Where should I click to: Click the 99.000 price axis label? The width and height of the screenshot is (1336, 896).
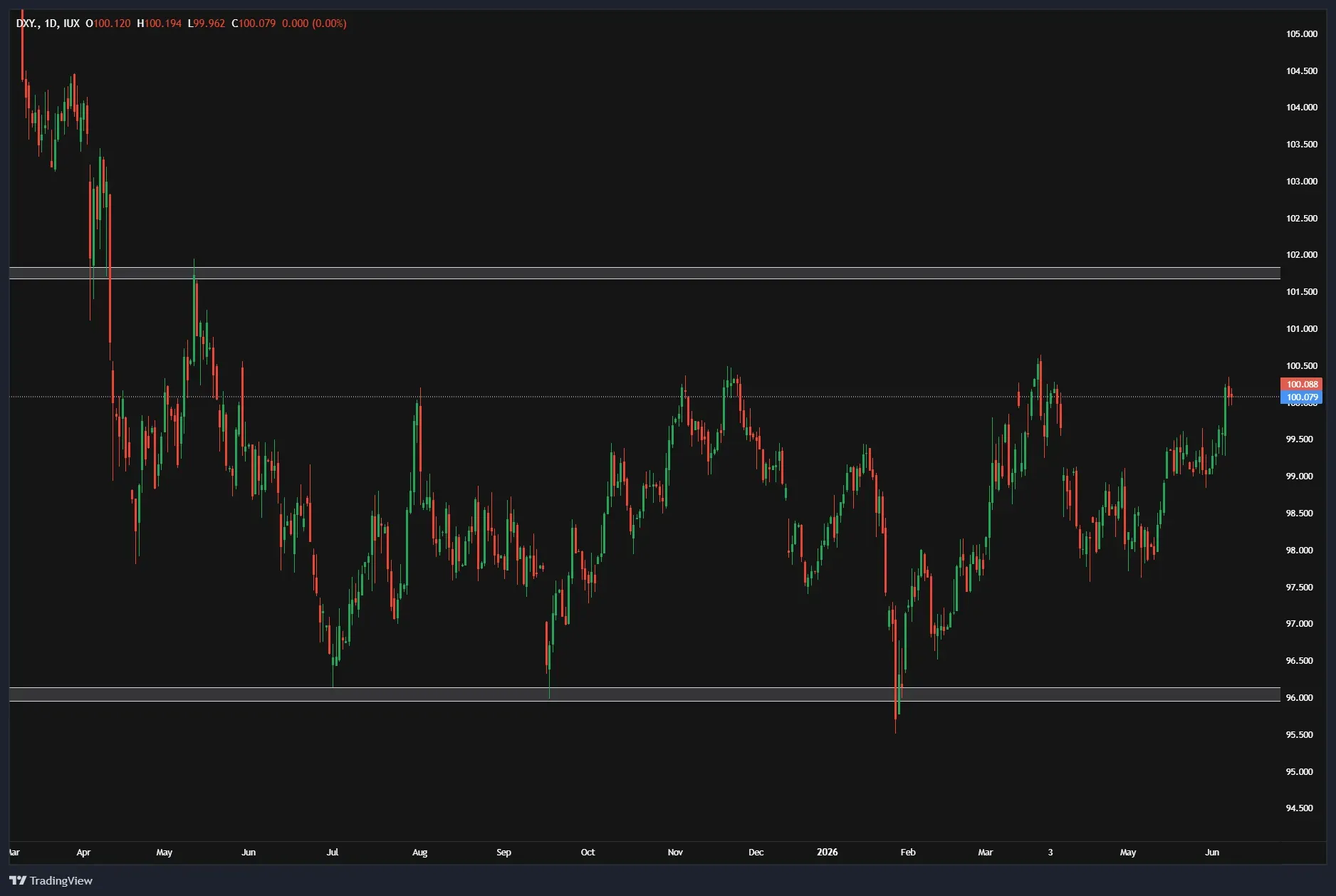pos(1300,476)
